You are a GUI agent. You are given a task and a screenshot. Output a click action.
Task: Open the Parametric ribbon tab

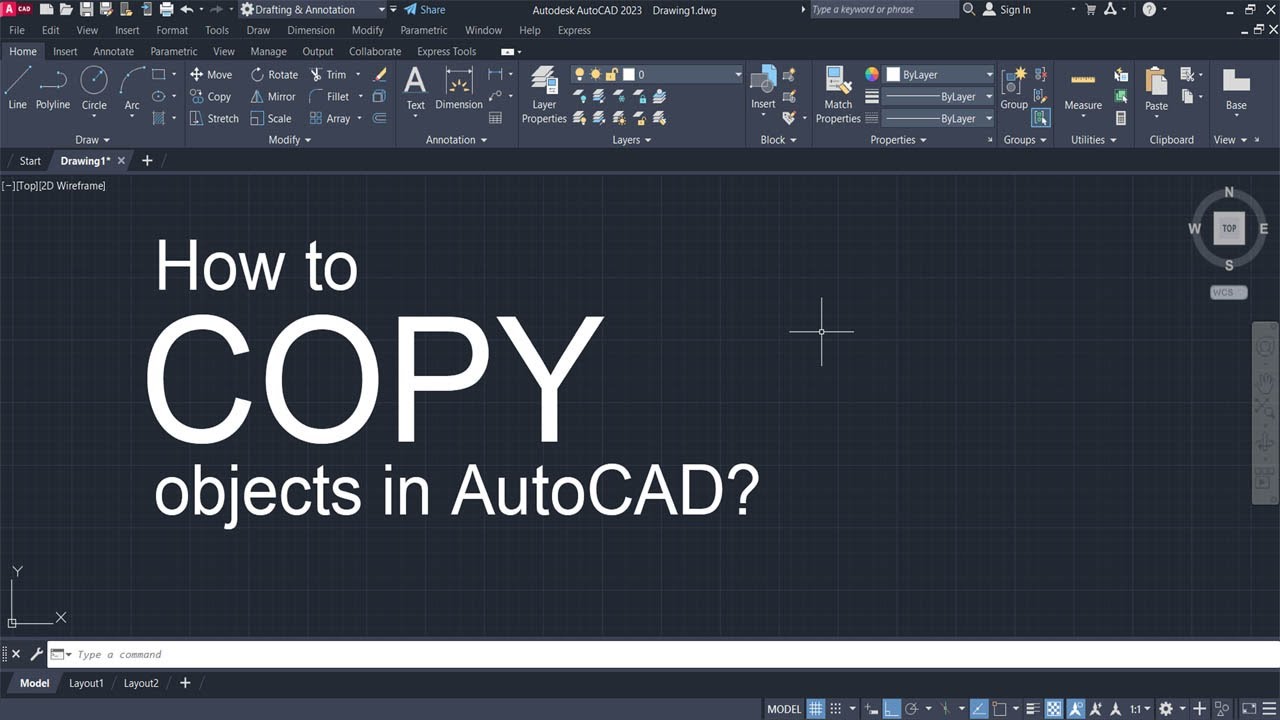coord(174,51)
